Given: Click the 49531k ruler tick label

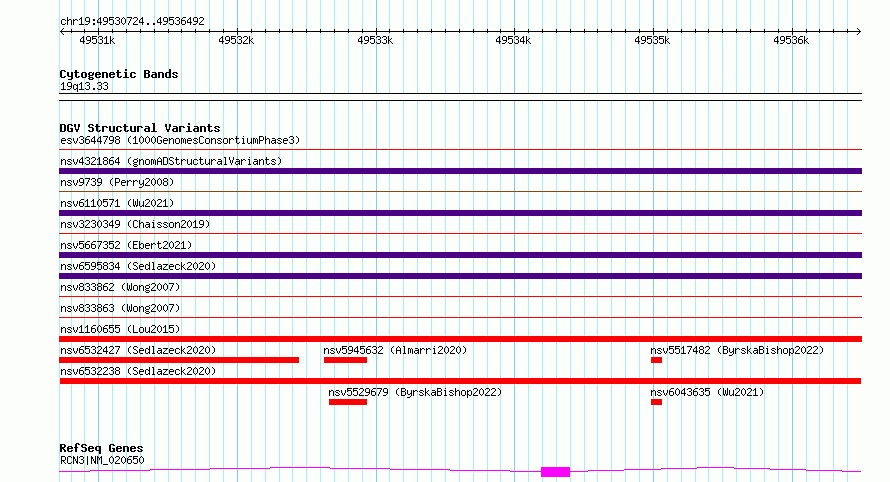Looking at the screenshot, I should 97,41.
